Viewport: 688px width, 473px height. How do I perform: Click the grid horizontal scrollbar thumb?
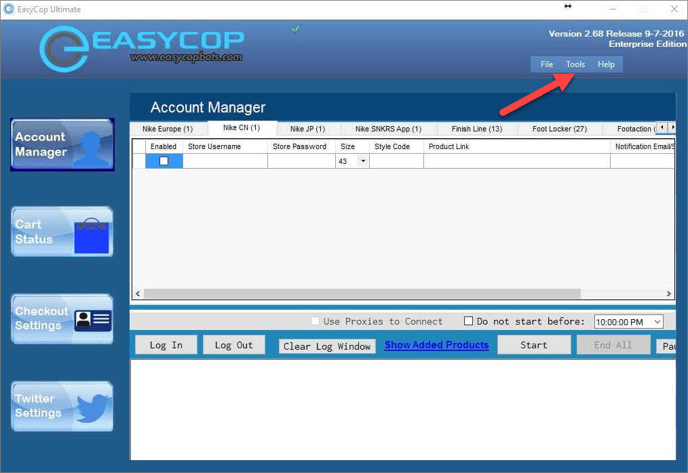coord(362,294)
